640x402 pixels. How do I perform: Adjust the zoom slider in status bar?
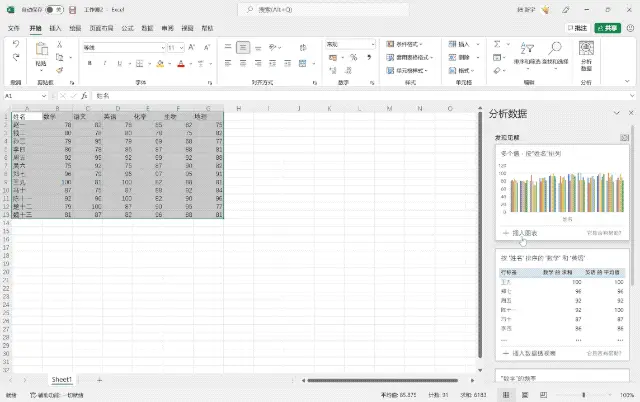tap(584, 395)
